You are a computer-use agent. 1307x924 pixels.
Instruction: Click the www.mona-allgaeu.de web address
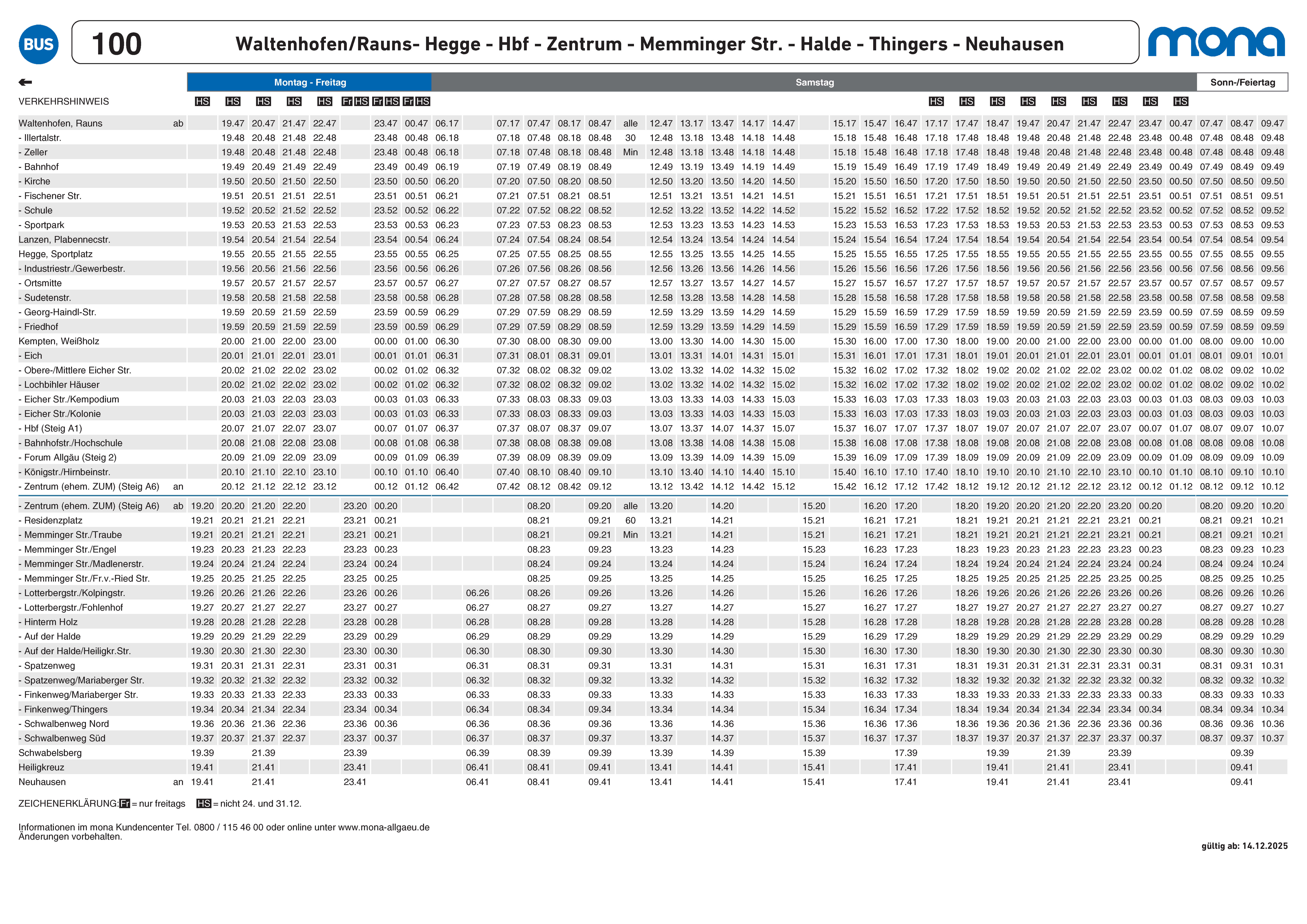(384, 827)
